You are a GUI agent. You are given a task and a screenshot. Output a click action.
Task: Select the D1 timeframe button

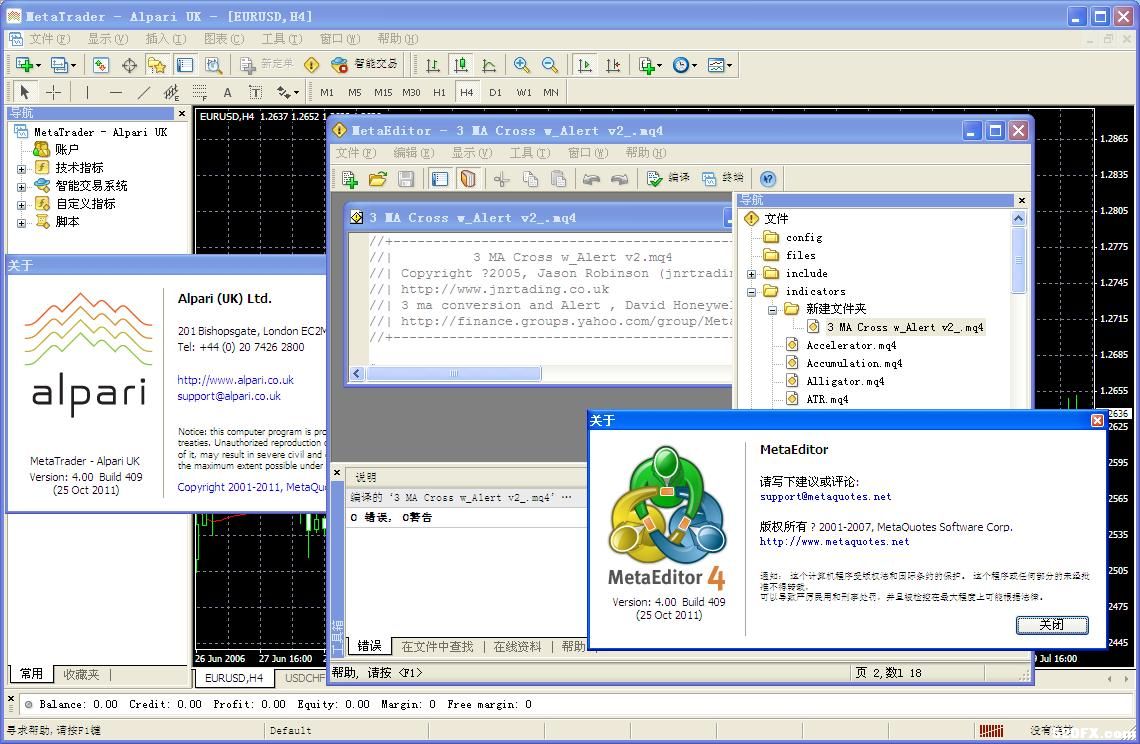(495, 92)
